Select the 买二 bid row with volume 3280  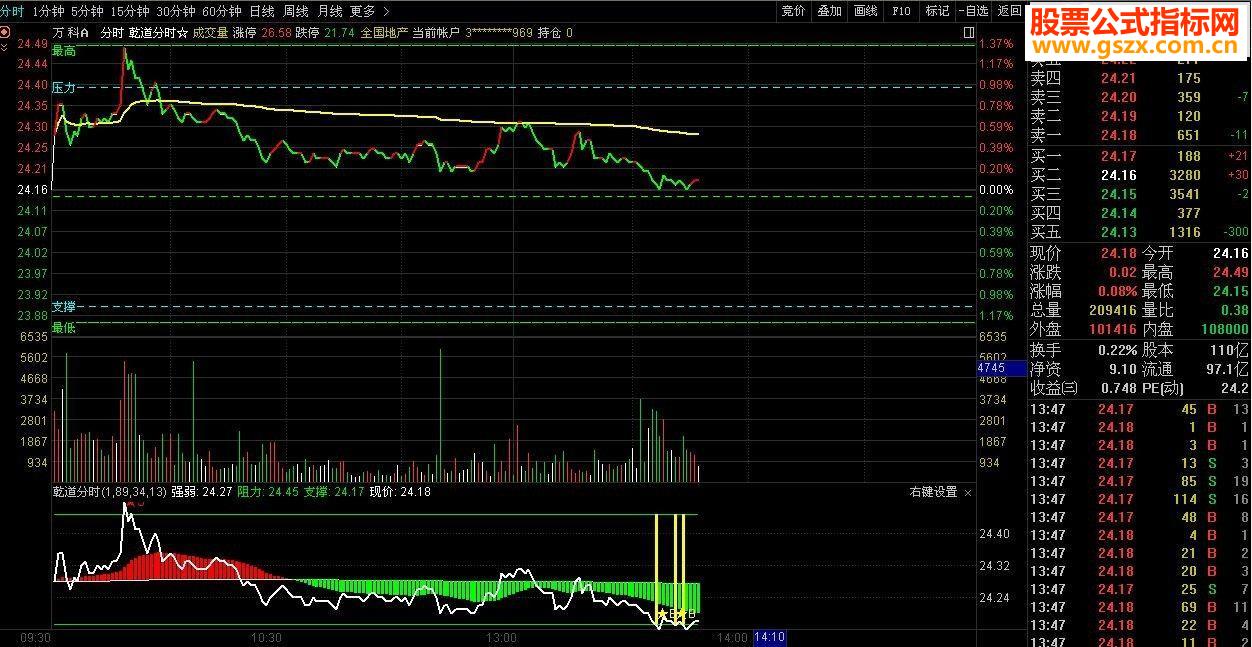pos(1139,175)
